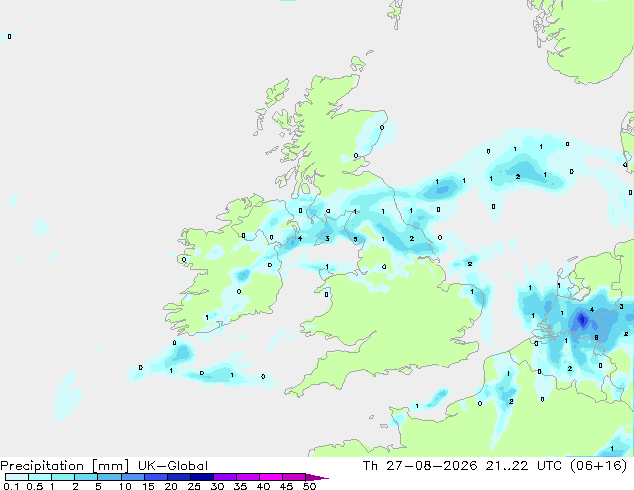
Task: Click the 'Th 27-08-2026' date text
Action: coord(420,466)
